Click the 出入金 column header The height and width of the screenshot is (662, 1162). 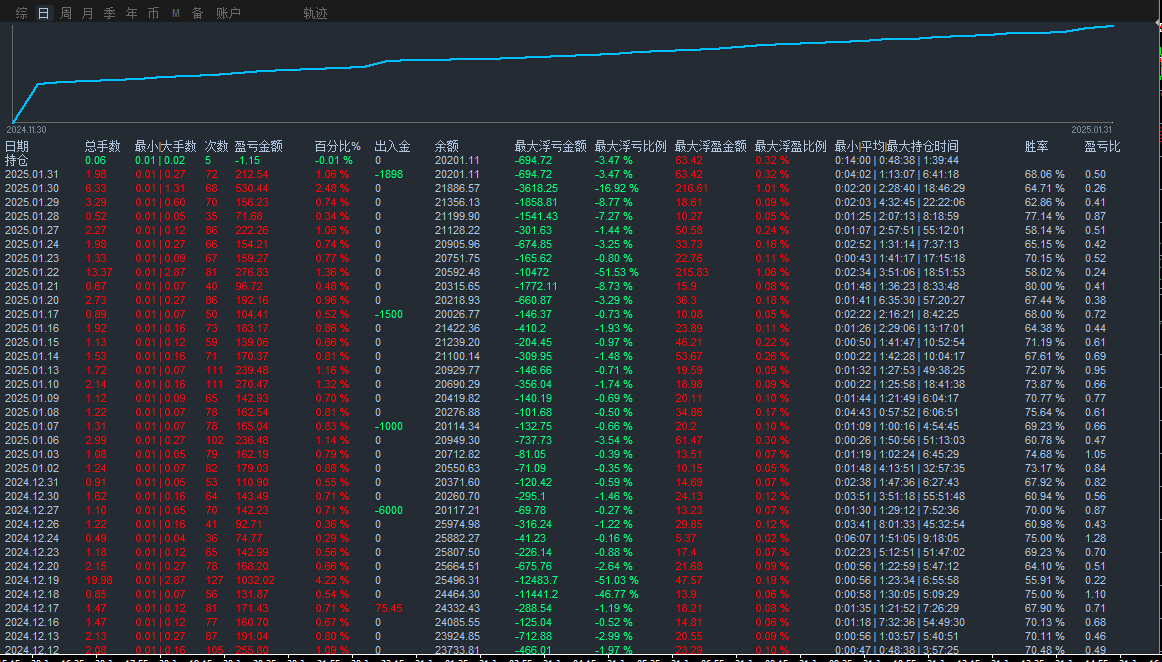(x=392, y=146)
